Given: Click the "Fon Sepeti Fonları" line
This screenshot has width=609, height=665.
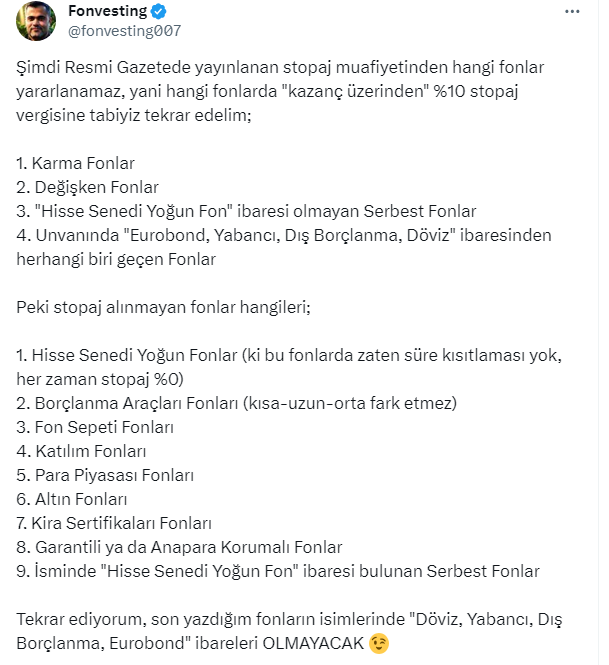Looking at the screenshot, I should (x=96, y=427).
